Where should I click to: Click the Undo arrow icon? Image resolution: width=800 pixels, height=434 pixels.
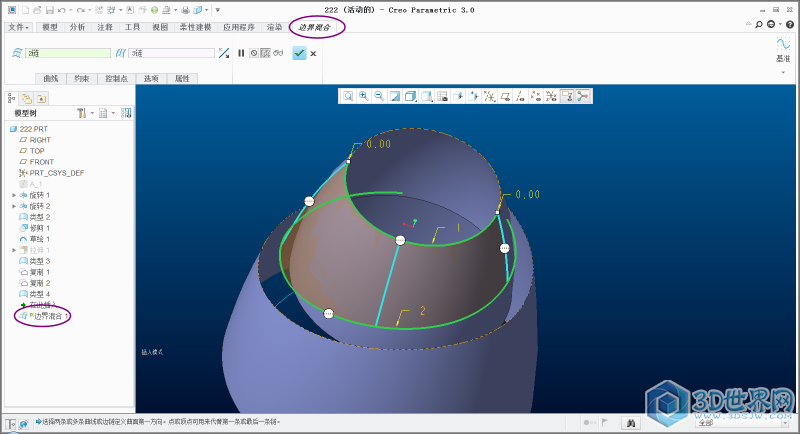click(62, 10)
